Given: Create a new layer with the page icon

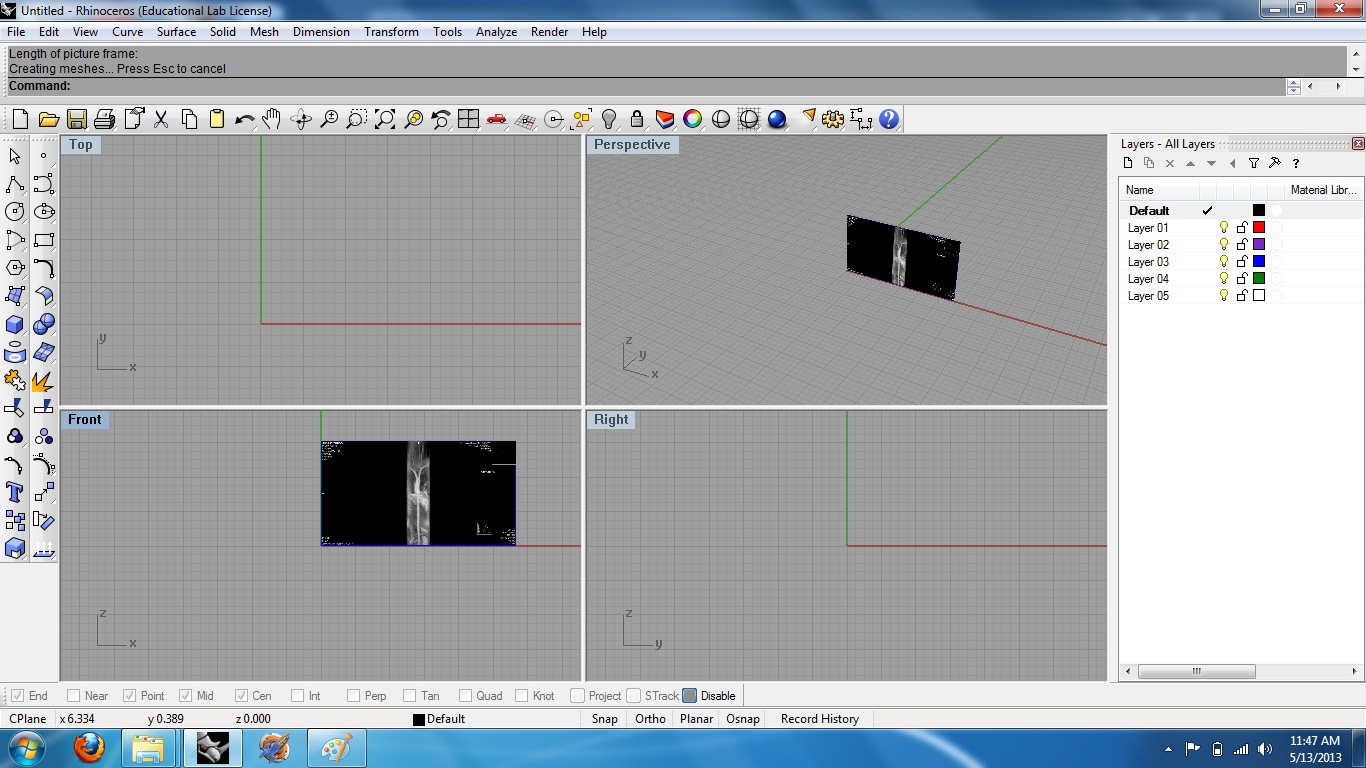Looking at the screenshot, I should pyautogui.click(x=1128, y=163).
